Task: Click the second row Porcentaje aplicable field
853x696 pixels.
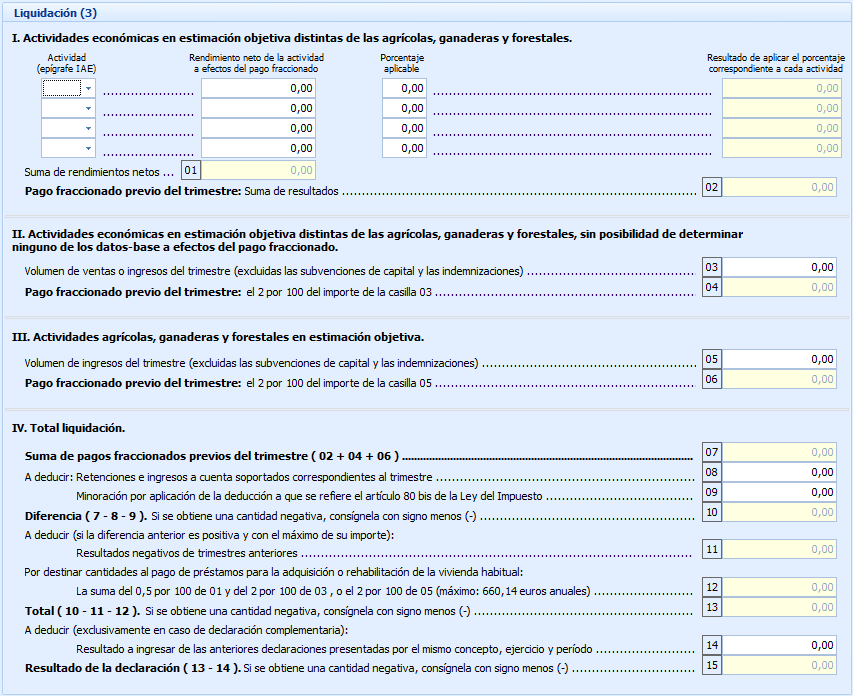Action: click(x=404, y=108)
